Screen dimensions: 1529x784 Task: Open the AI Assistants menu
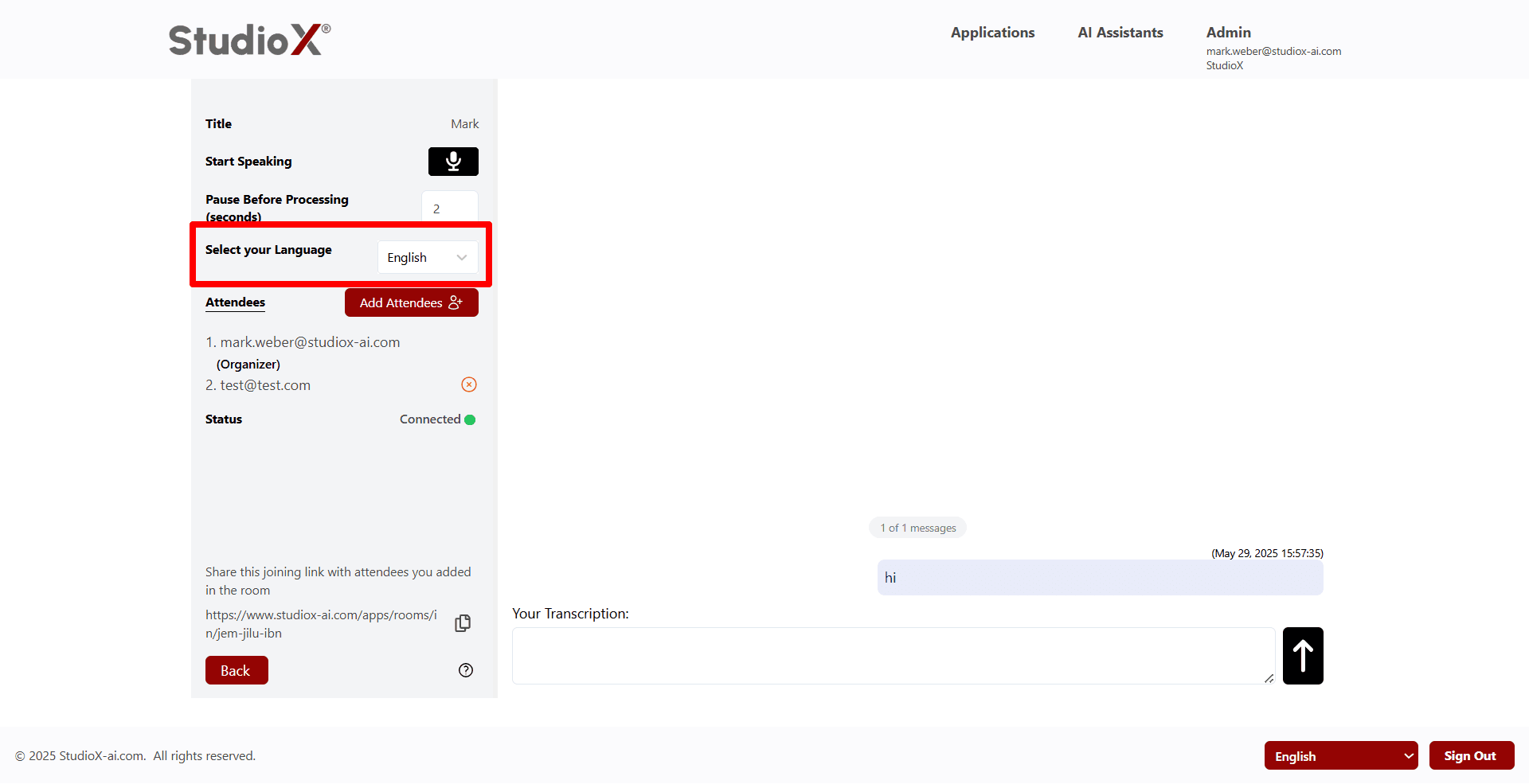click(x=1120, y=33)
